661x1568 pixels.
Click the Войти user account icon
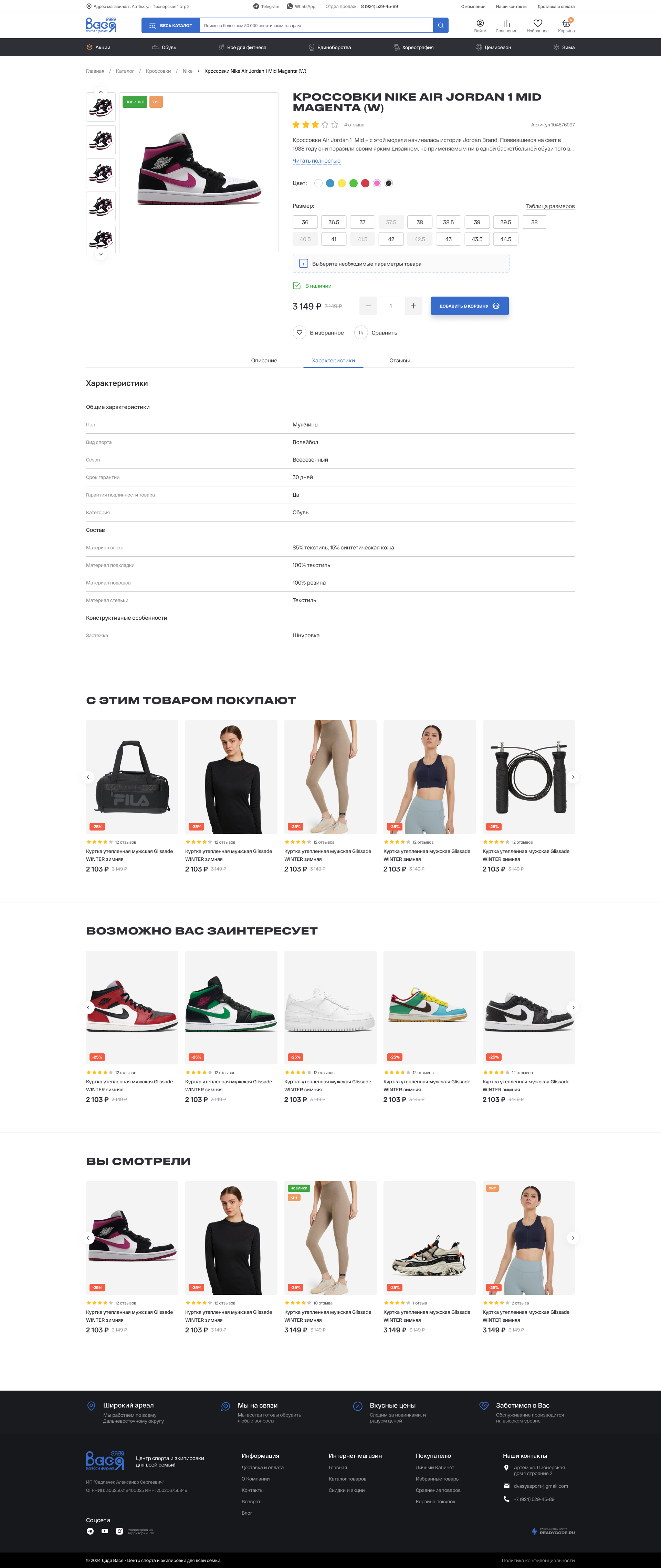[480, 23]
